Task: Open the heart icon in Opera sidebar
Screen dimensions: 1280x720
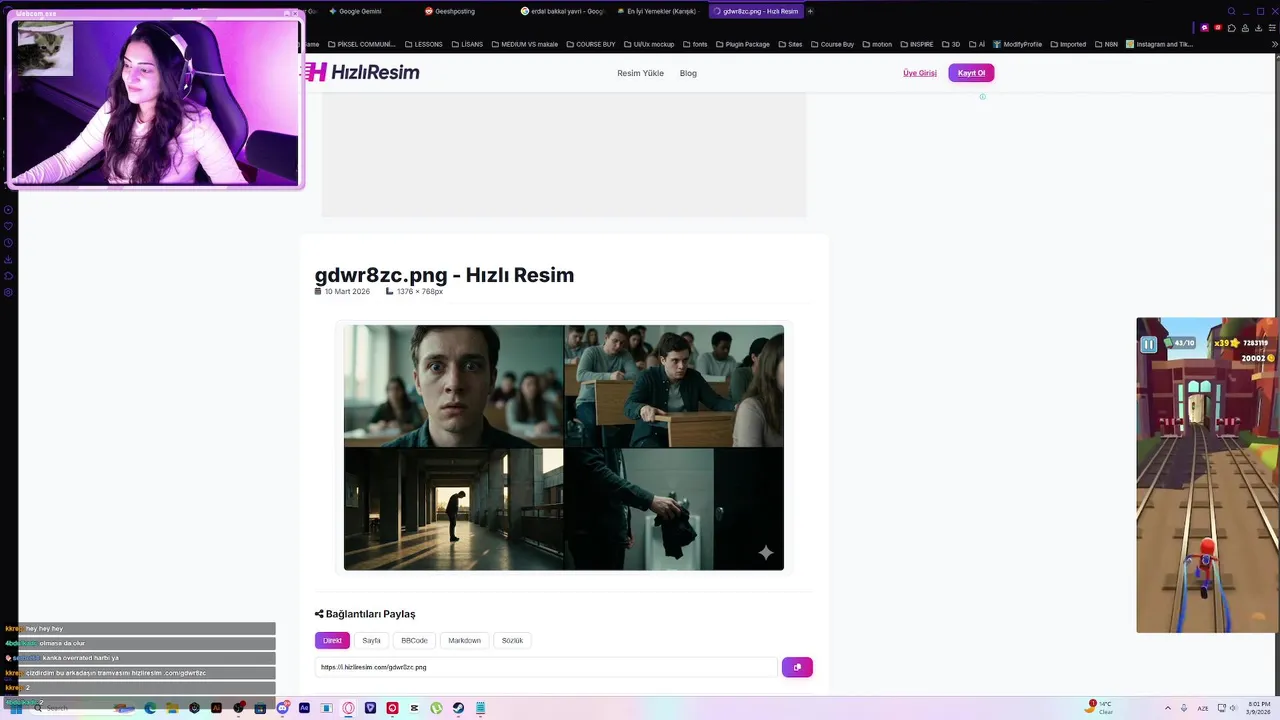Action: pos(8,226)
